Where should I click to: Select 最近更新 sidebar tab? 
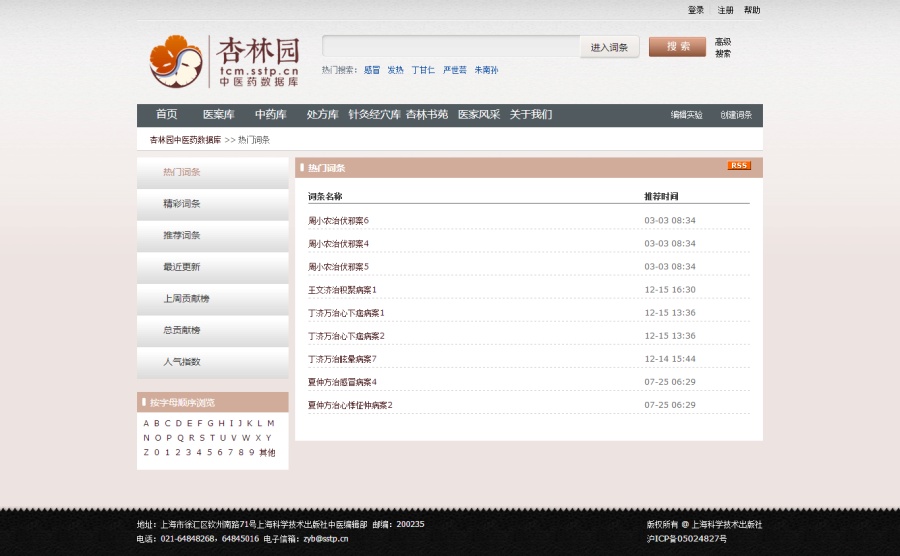point(212,267)
